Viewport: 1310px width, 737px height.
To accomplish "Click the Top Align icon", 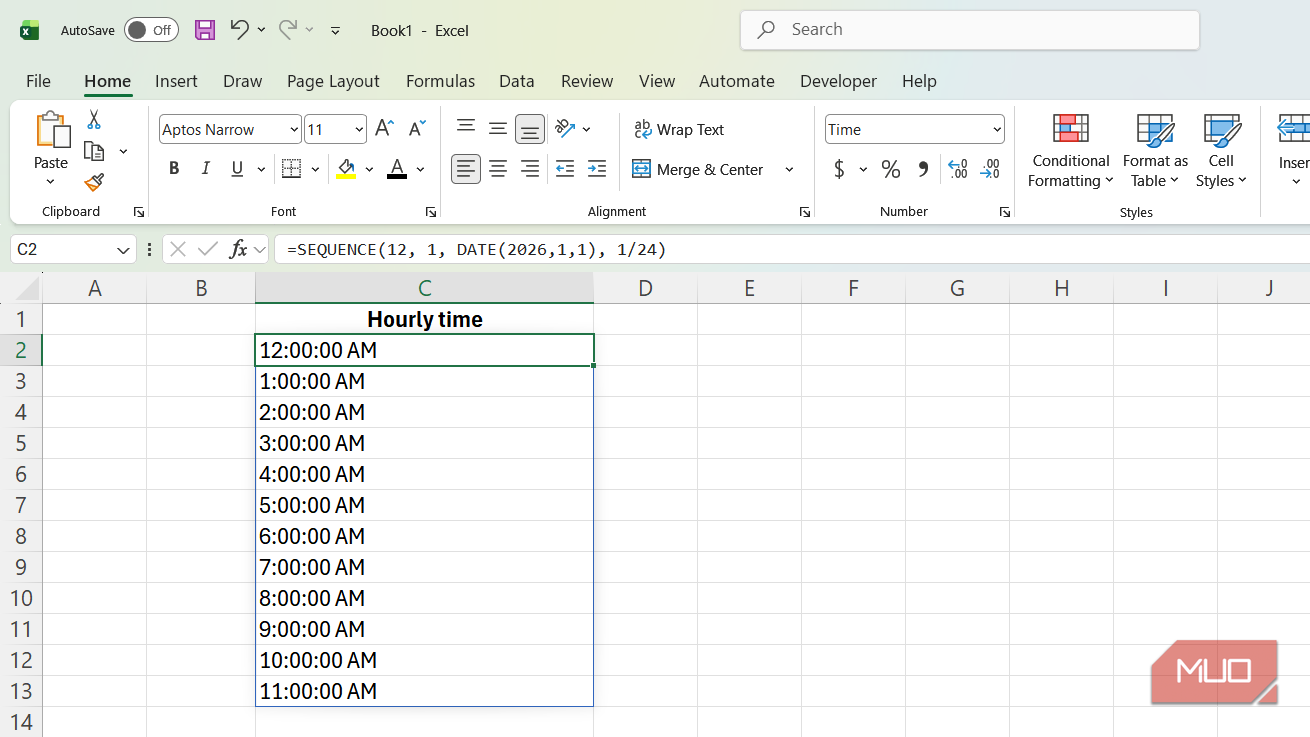I will pos(465,127).
